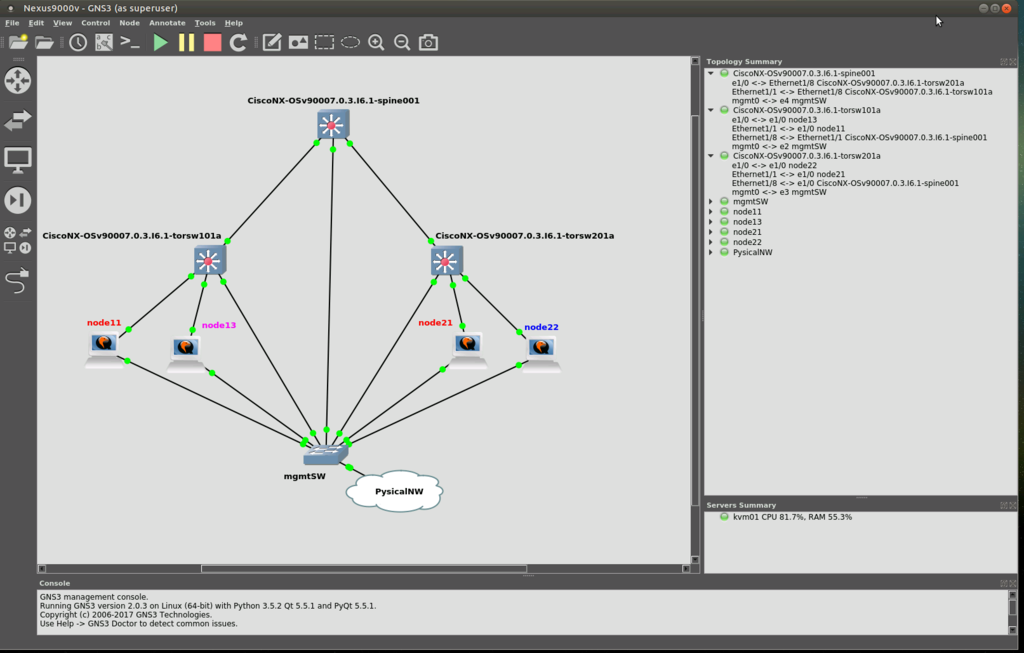Select 'mgmt0 <-> e3 mgmtSW' link row
The width and height of the screenshot is (1024, 653).
[779, 192]
